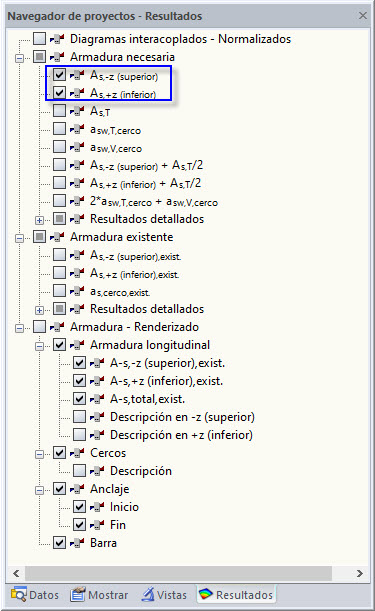Select the A-s,+z (inferior),exist. label
This screenshot has width=375, height=611.
coord(166,381)
